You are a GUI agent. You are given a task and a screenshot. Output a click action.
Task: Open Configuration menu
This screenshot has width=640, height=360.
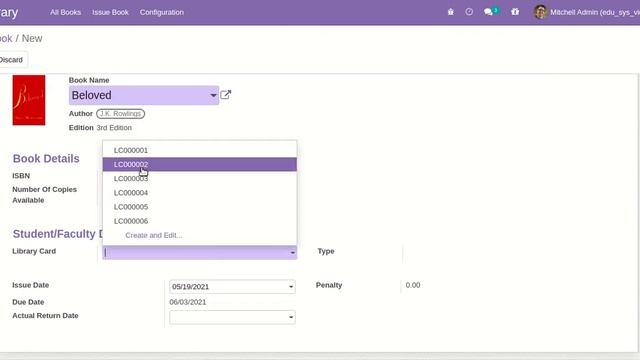coord(162,12)
